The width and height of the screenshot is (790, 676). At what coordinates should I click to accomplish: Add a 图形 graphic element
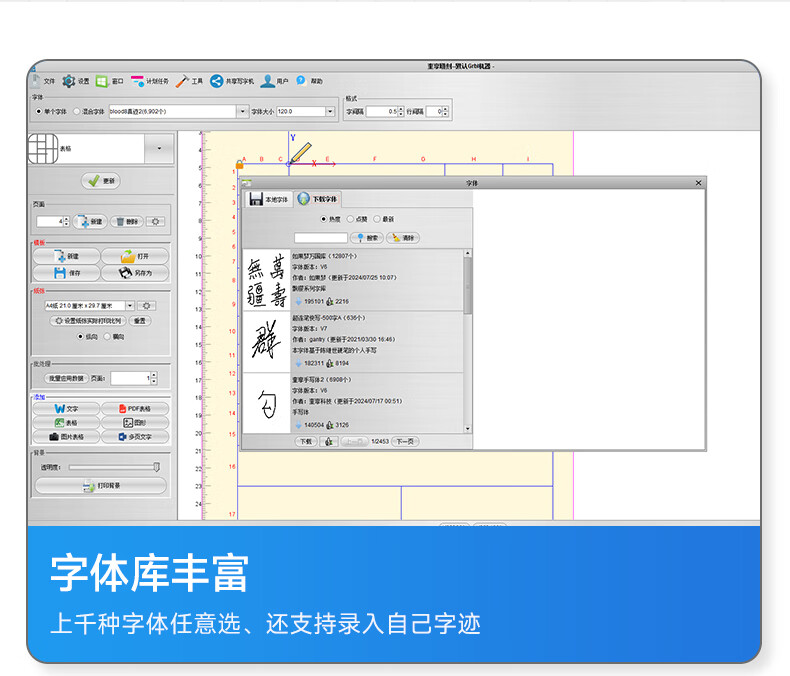135,423
